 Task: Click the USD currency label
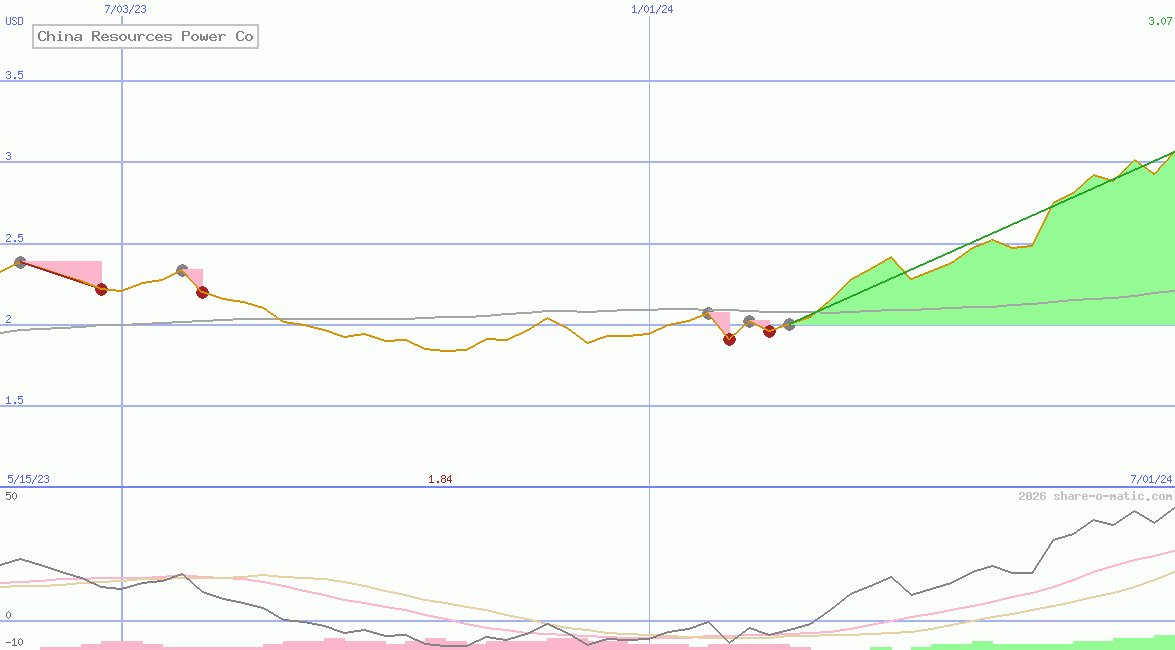point(14,21)
